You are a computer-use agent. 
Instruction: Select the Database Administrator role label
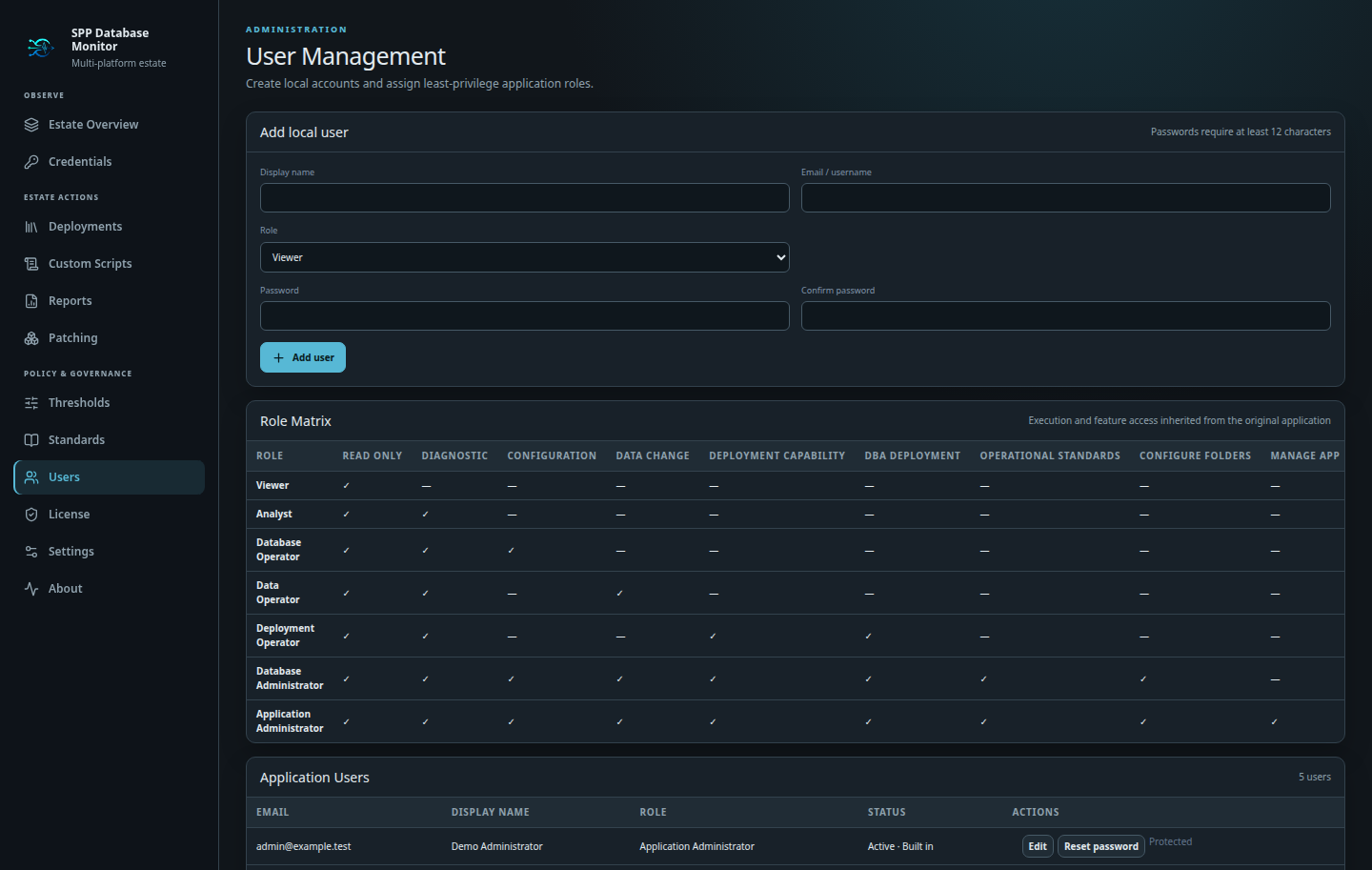point(290,678)
